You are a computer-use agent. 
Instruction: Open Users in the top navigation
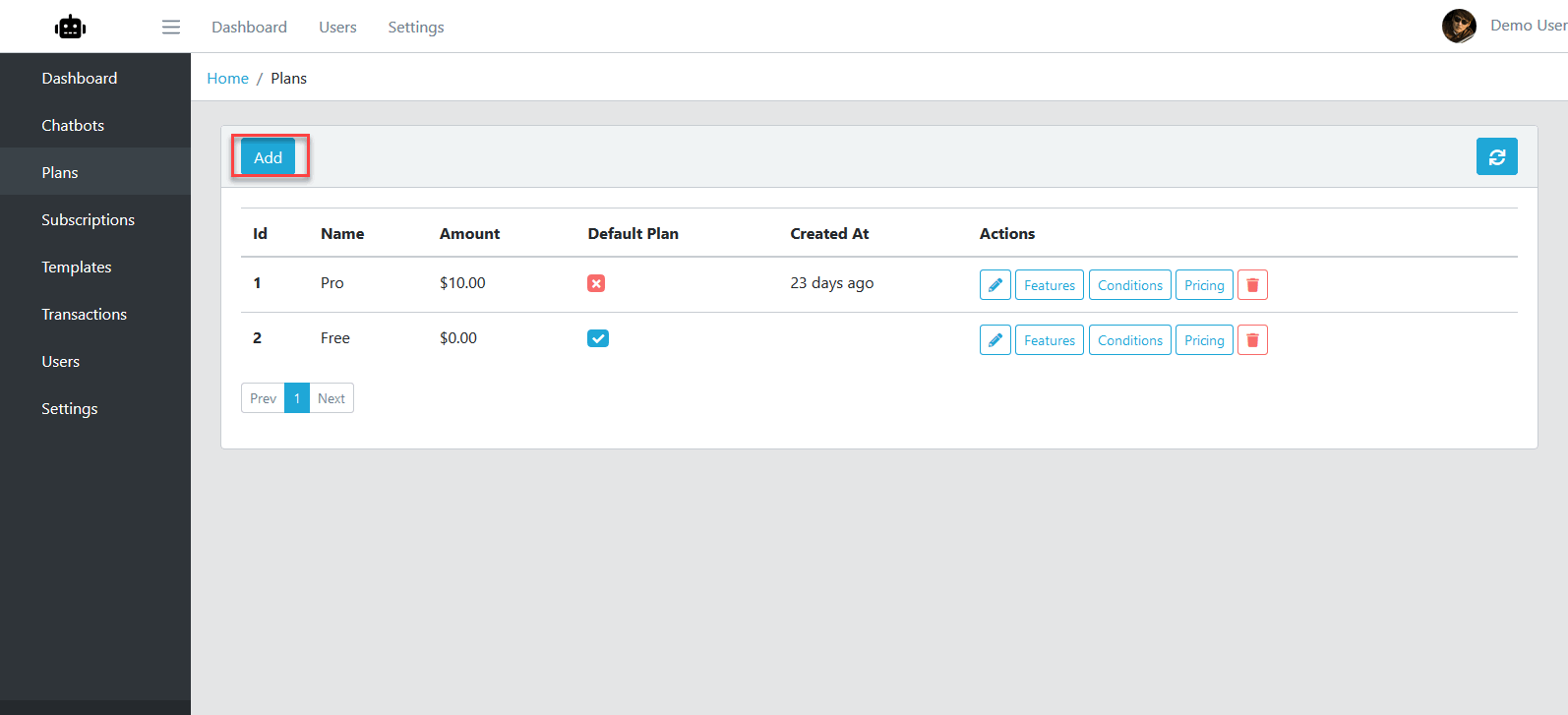click(337, 28)
